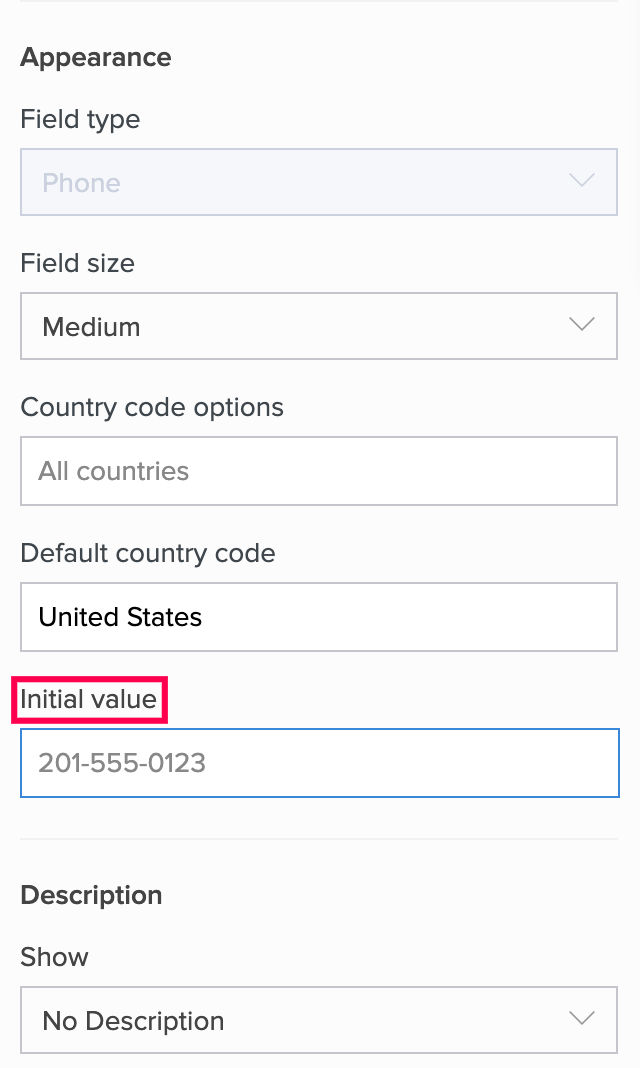Click the Field type label
Image resolution: width=640 pixels, height=1068 pixels.
pos(80,119)
